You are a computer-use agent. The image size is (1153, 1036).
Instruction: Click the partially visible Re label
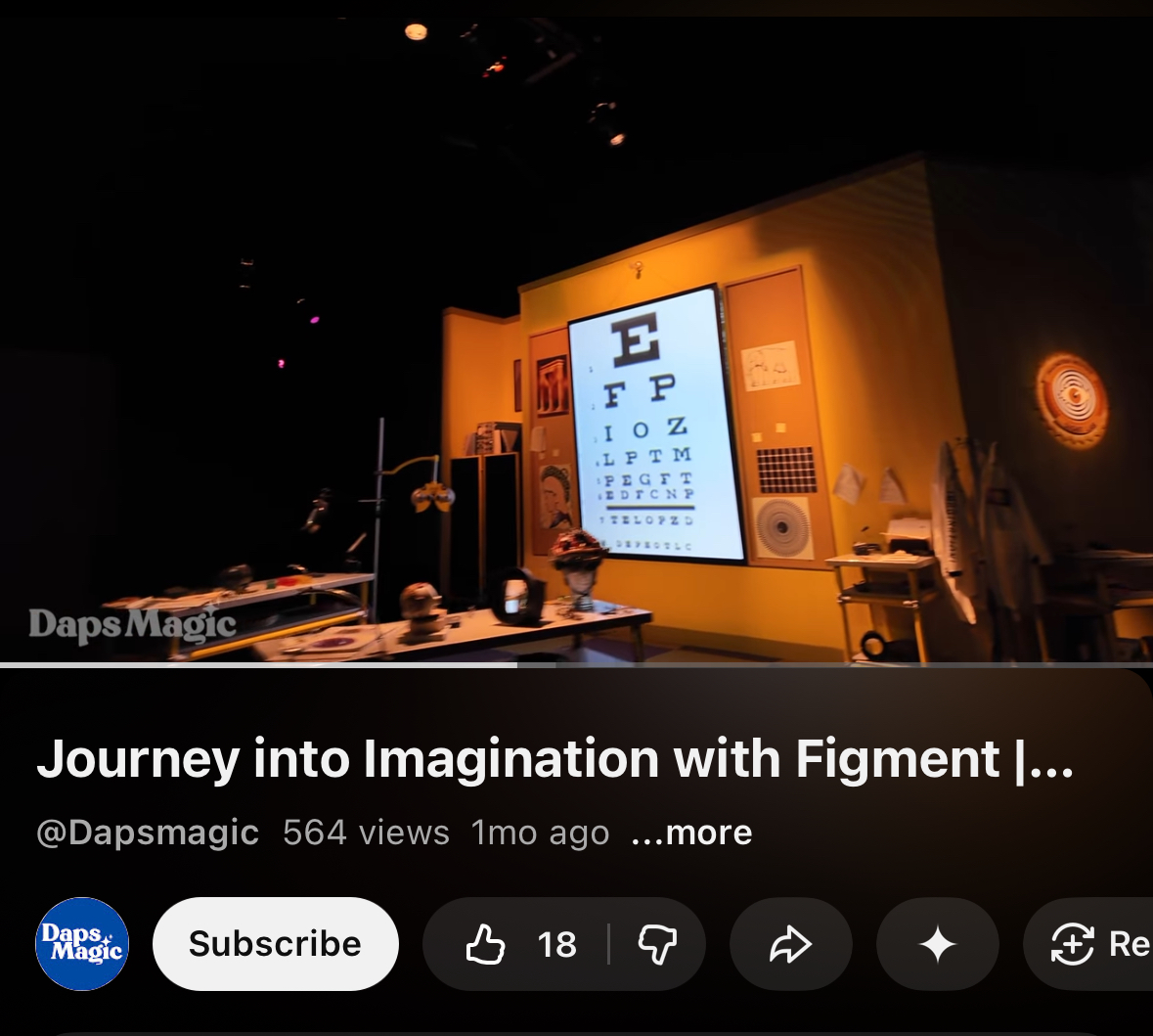[1129, 945]
